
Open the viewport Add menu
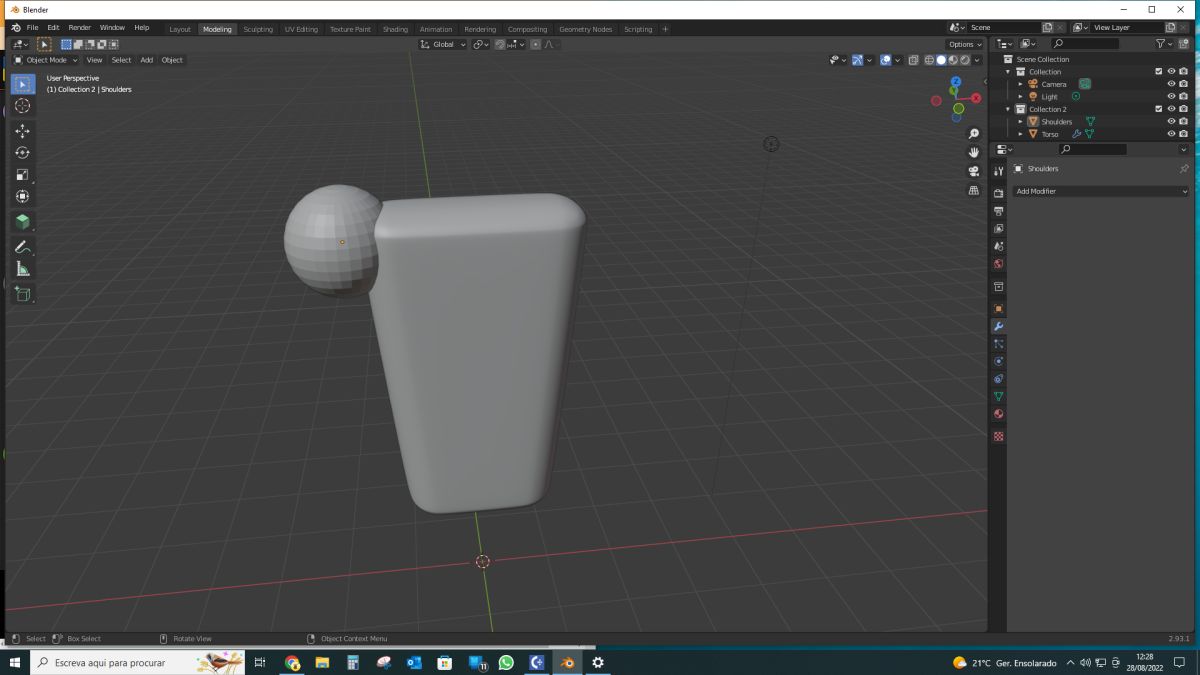[x=146, y=60]
